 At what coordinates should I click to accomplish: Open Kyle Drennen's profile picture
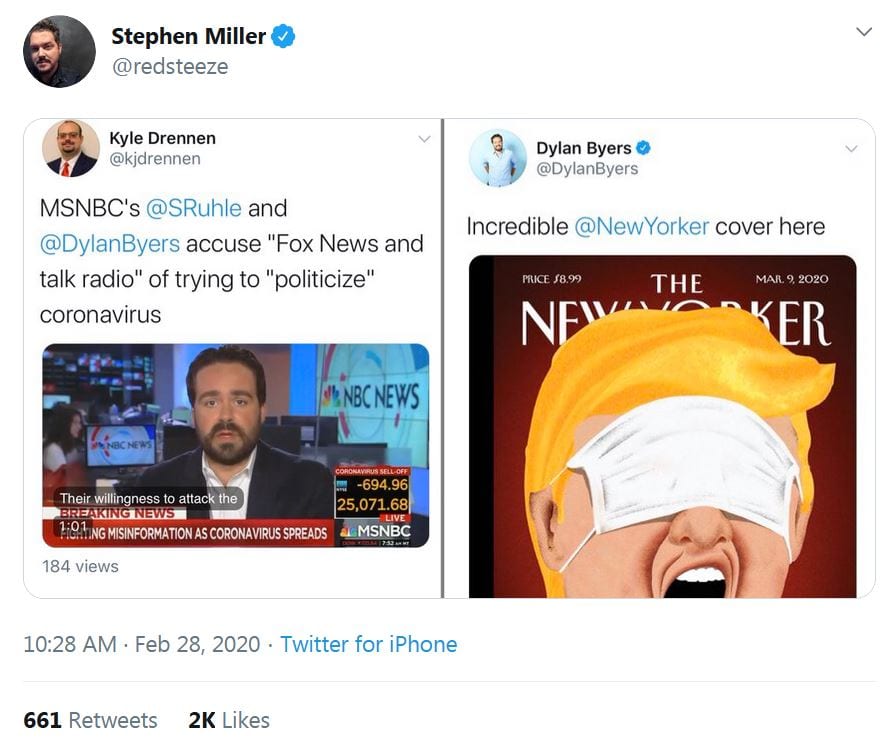pos(70,148)
